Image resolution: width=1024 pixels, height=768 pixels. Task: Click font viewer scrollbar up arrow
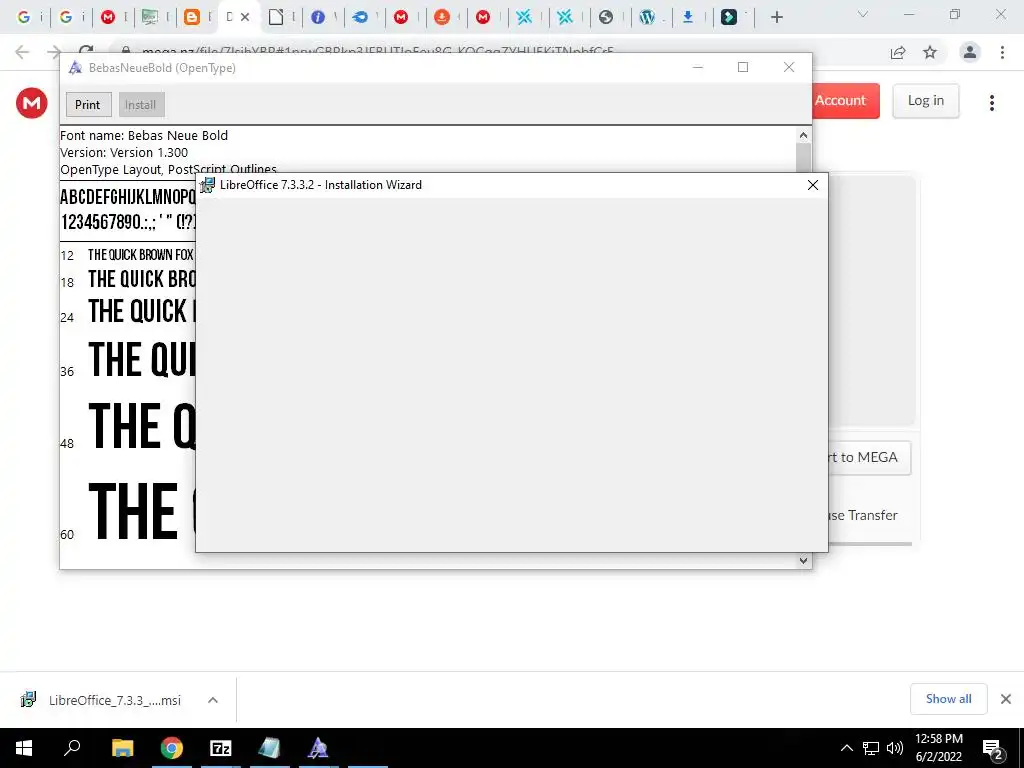point(803,135)
